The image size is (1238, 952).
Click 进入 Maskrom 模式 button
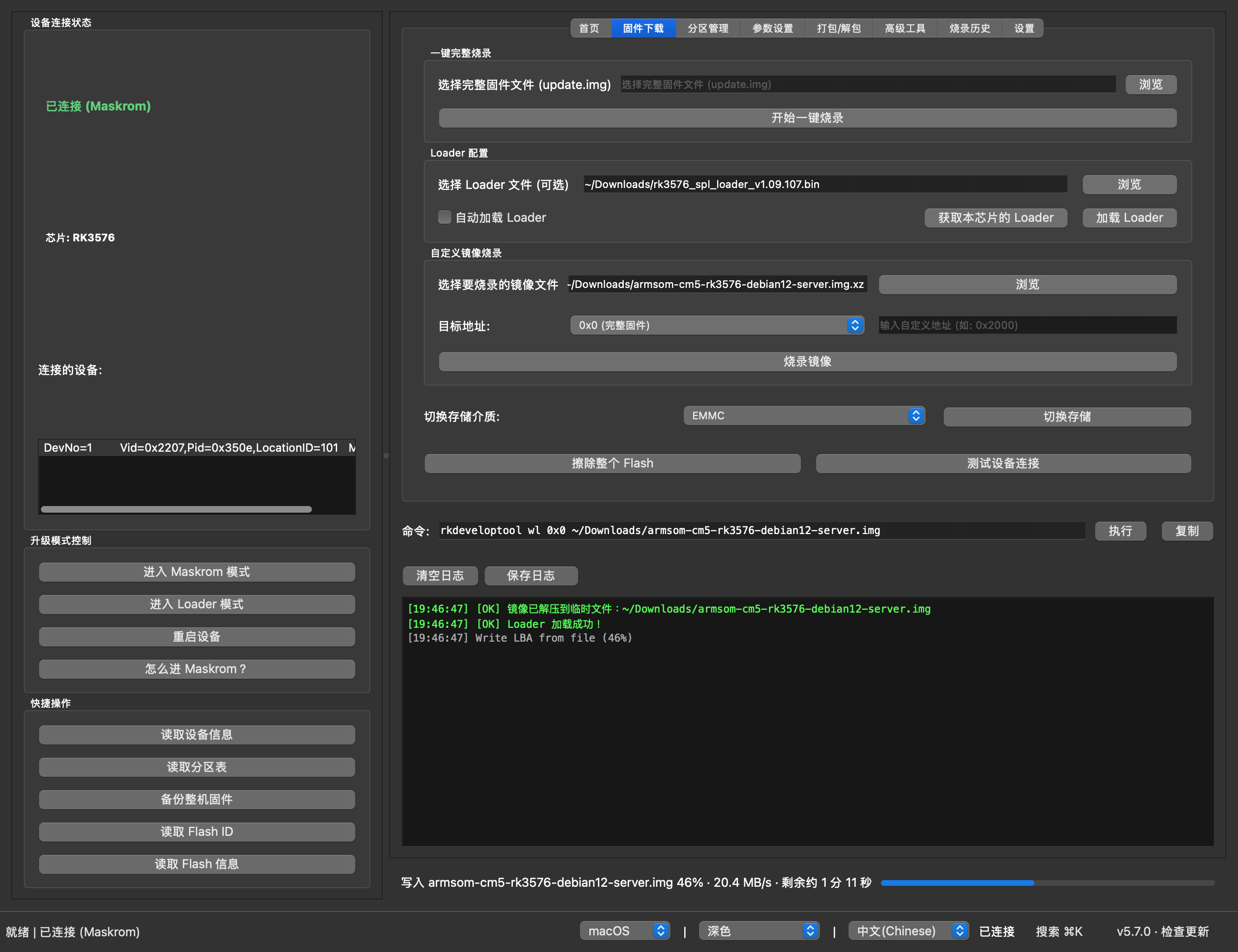[x=197, y=572]
